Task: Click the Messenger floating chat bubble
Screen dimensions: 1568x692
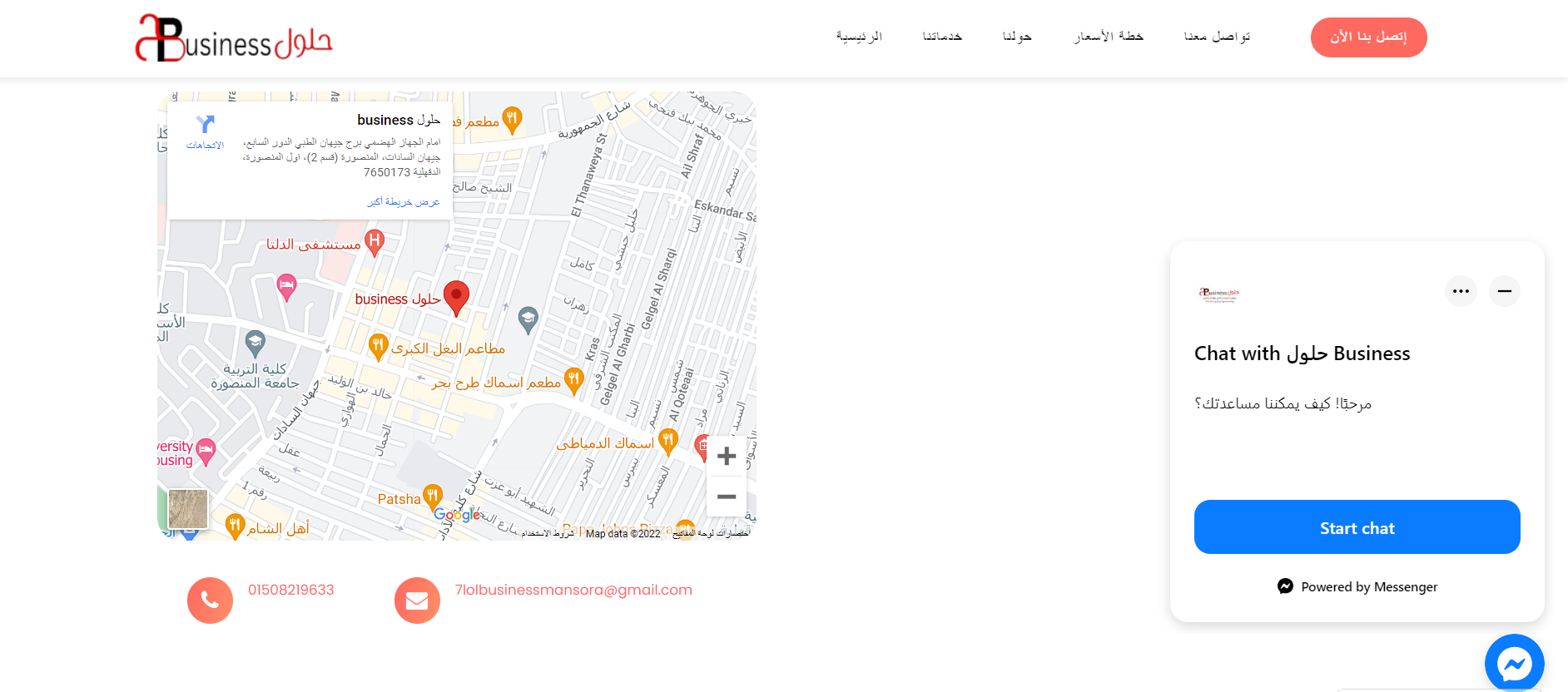Action: (1514, 663)
